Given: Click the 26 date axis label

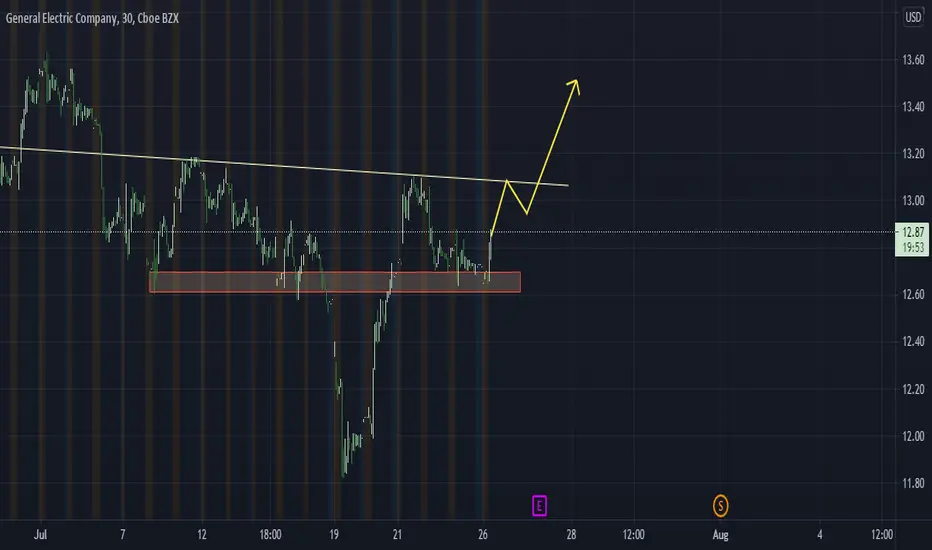Looking at the screenshot, I should [483, 535].
